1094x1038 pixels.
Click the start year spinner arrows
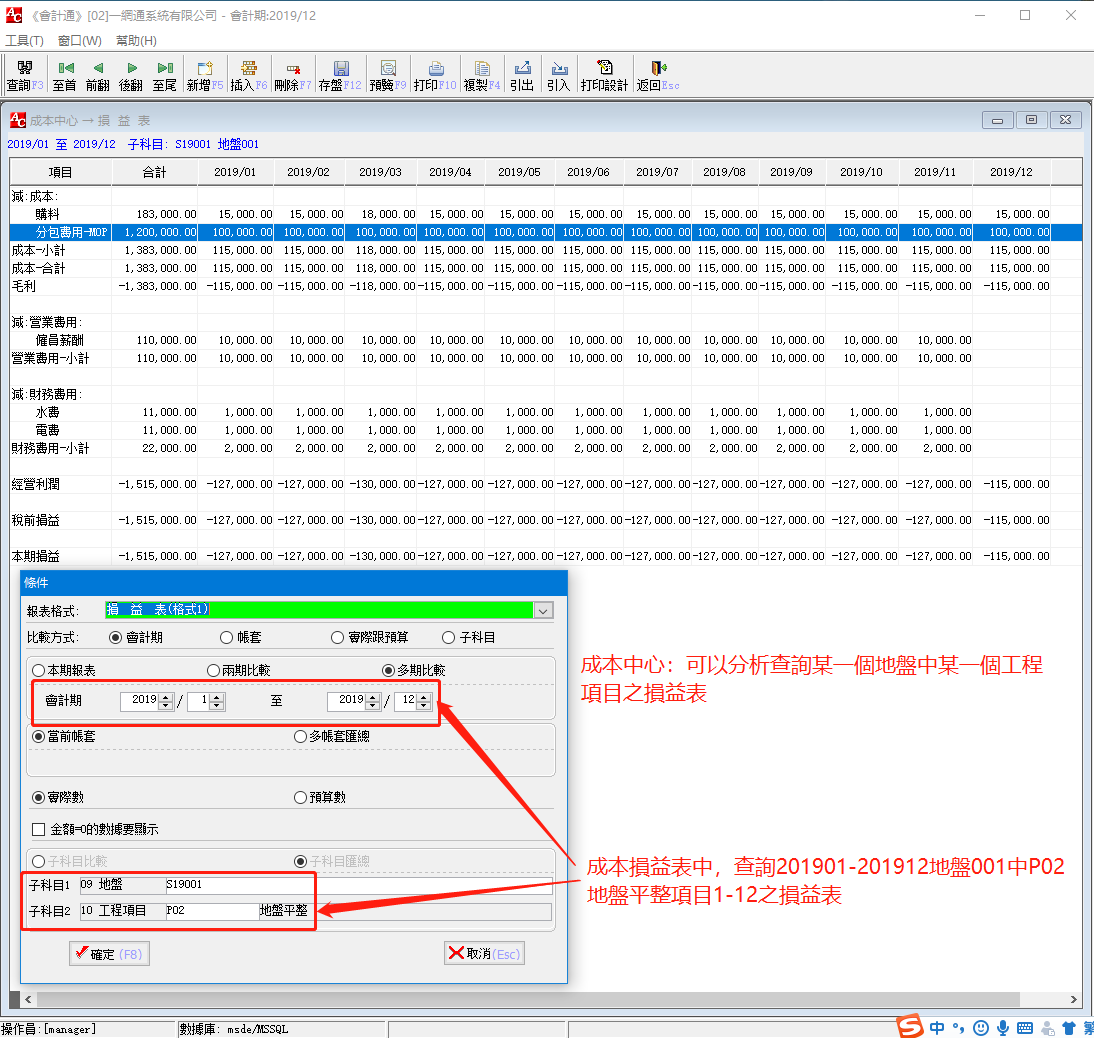point(166,701)
